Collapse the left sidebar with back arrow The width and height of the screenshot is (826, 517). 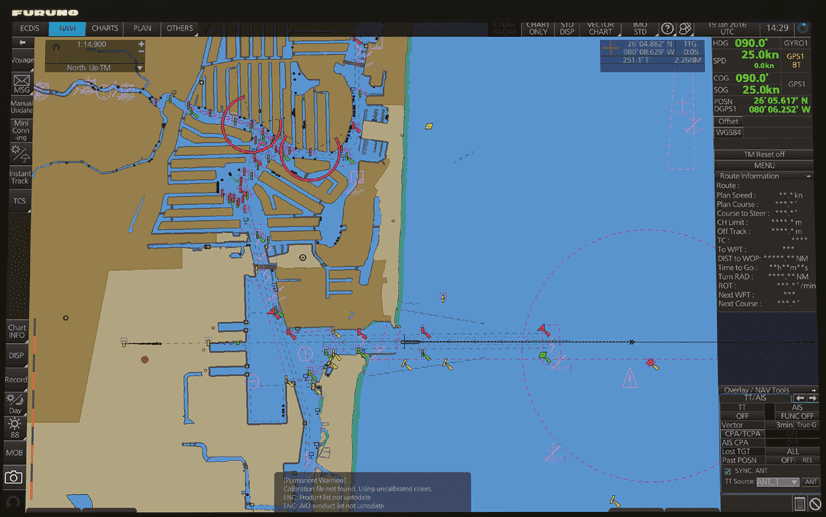(22, 42)
